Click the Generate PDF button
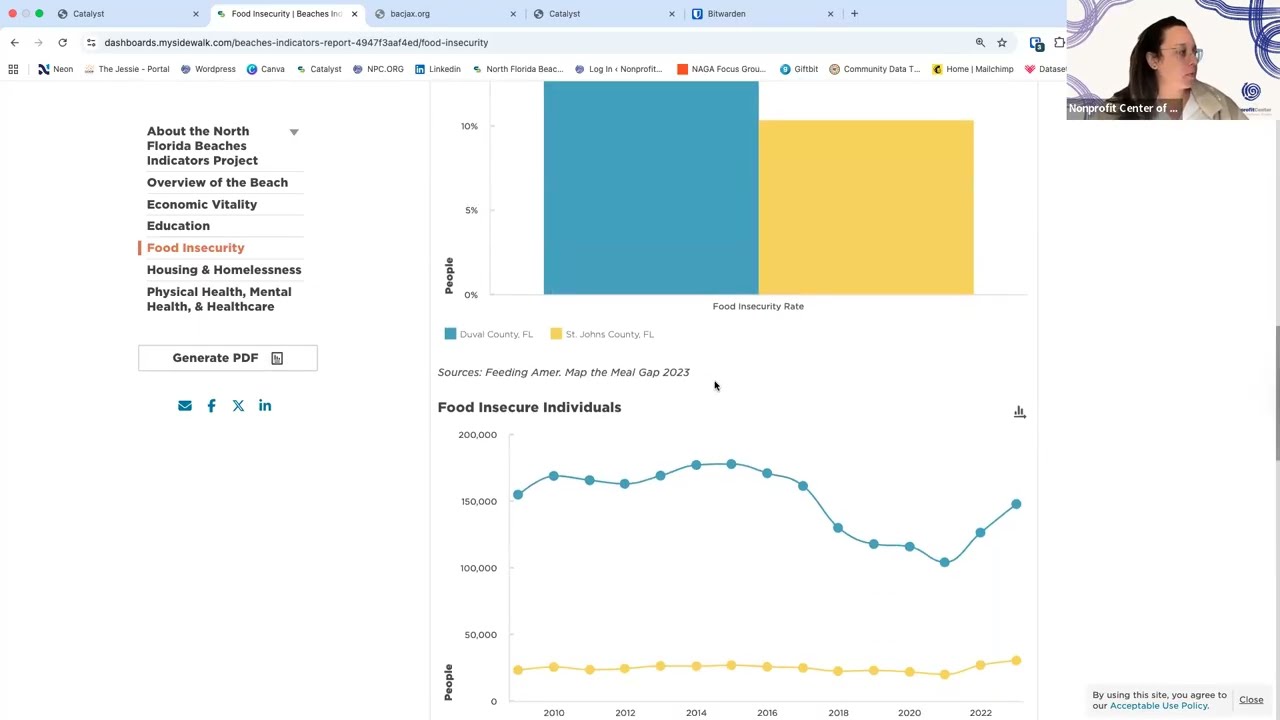 pos(228,358)
